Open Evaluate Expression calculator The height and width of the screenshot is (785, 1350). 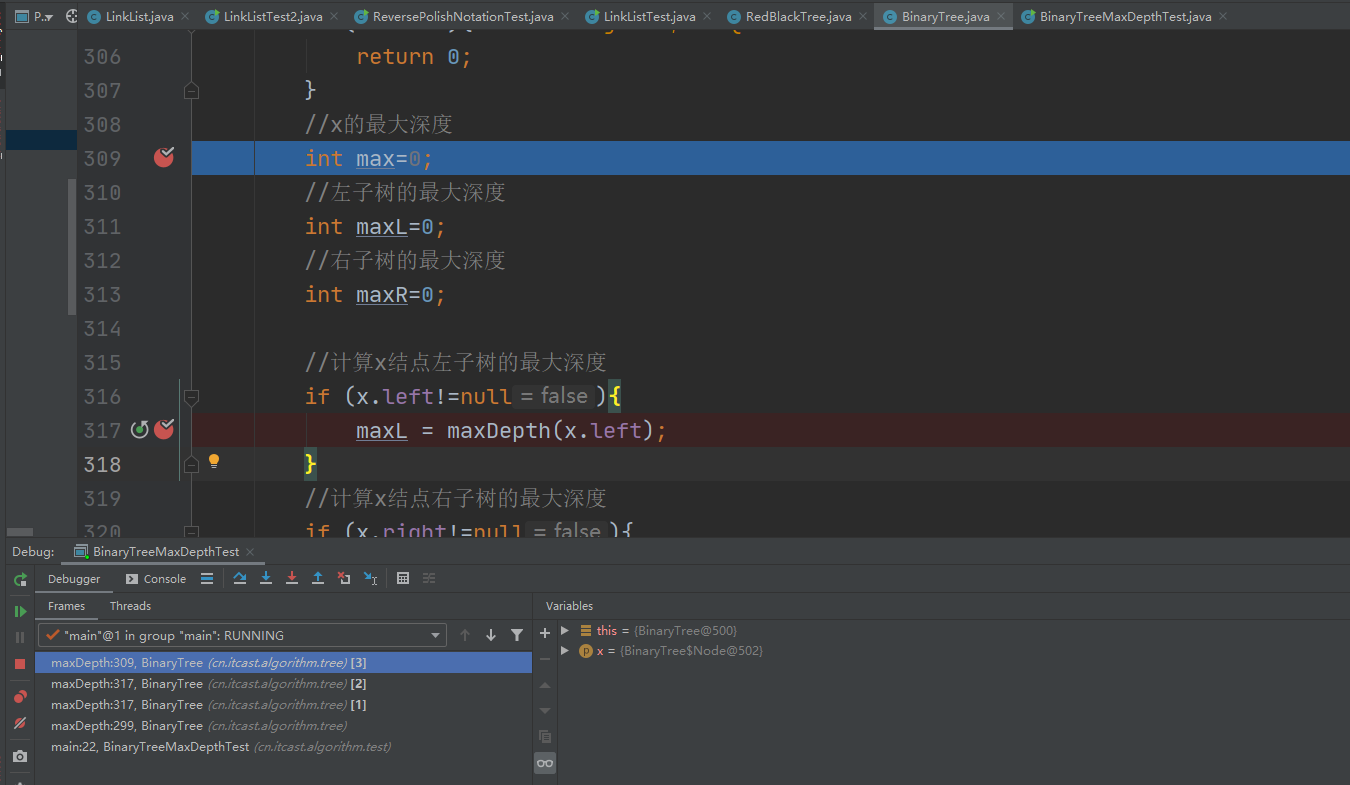click(403, 578)
